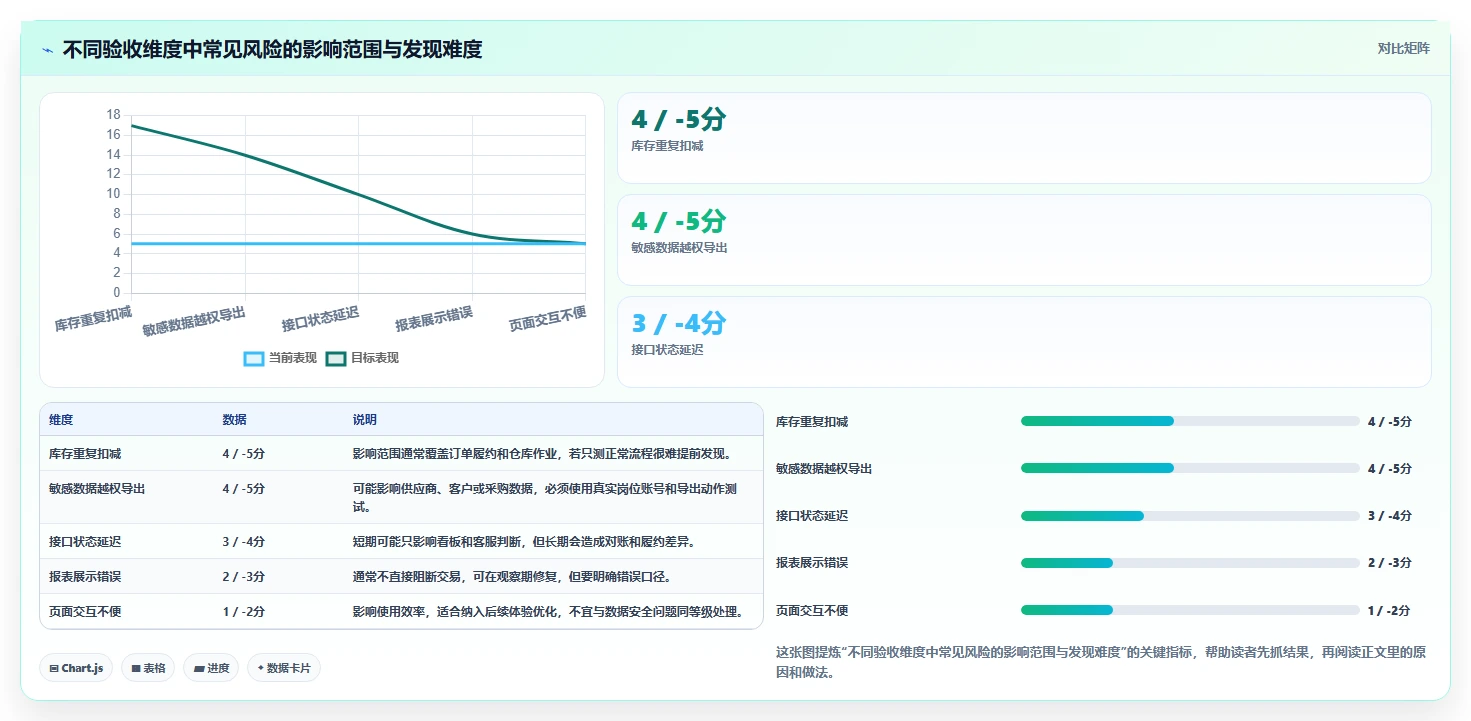Select 报表展示错误 cell in the table
This screenshot has width=1471, height=721.
pyautogui.click(x=85, y=577)
